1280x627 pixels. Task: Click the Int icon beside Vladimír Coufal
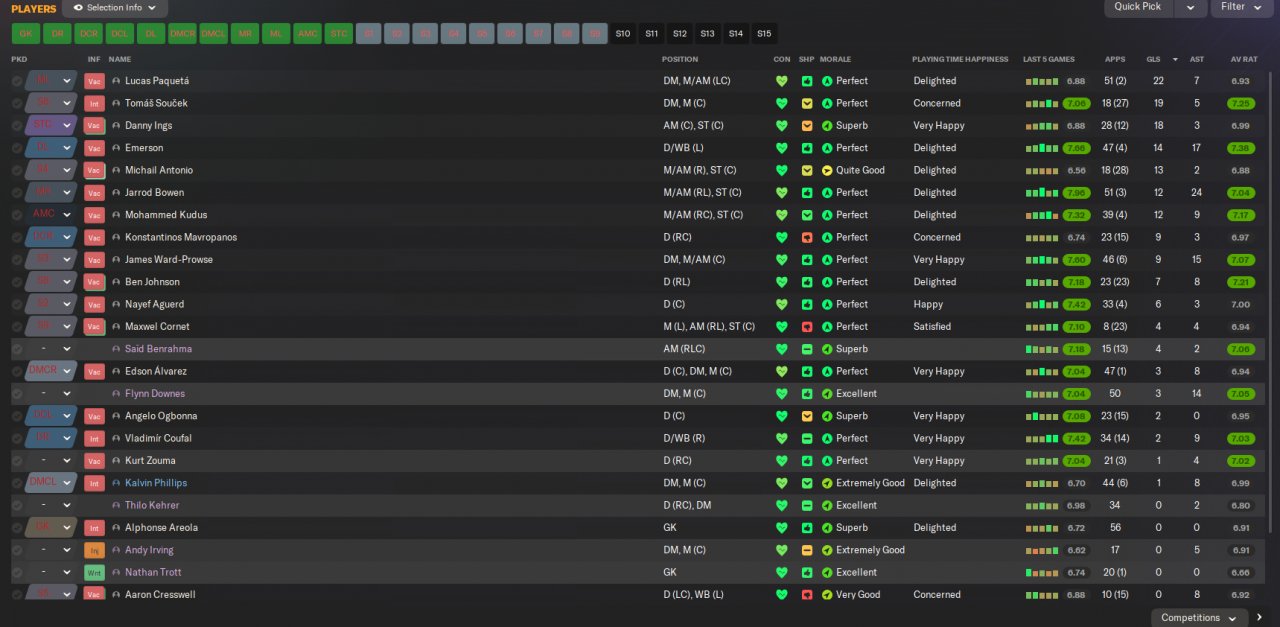point(95,438)
